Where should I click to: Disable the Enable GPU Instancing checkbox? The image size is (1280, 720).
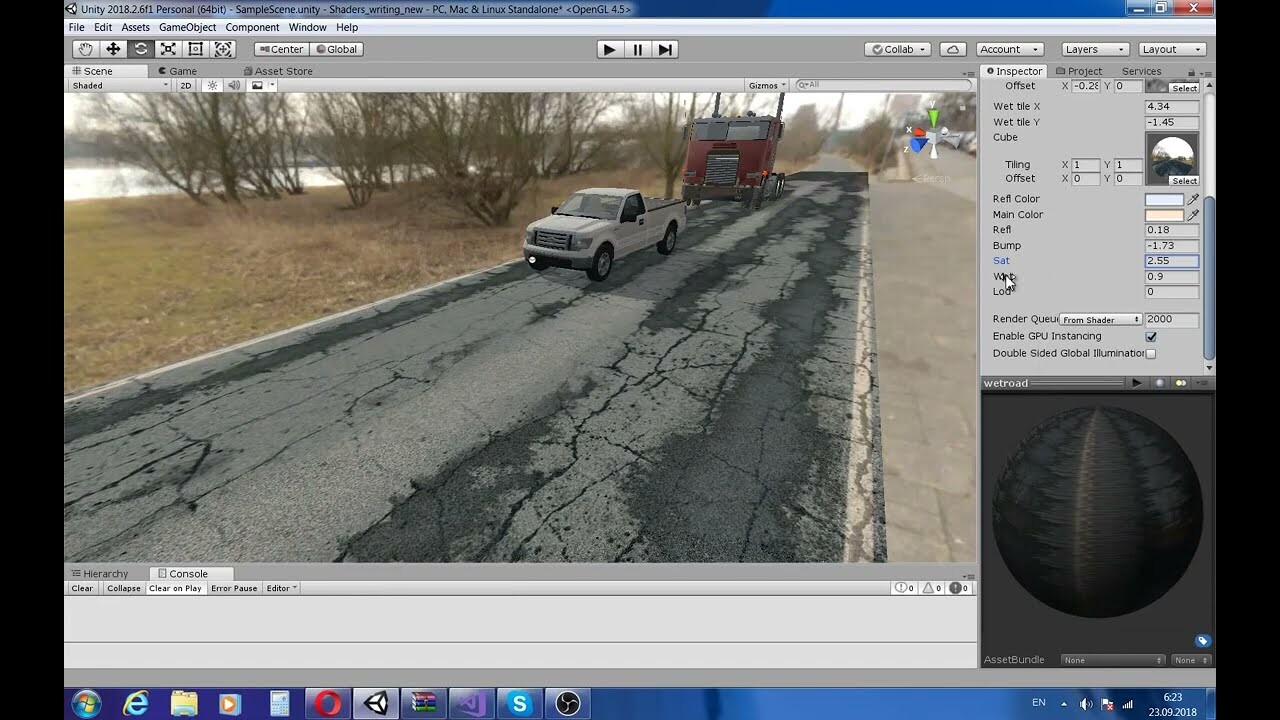1149,336
